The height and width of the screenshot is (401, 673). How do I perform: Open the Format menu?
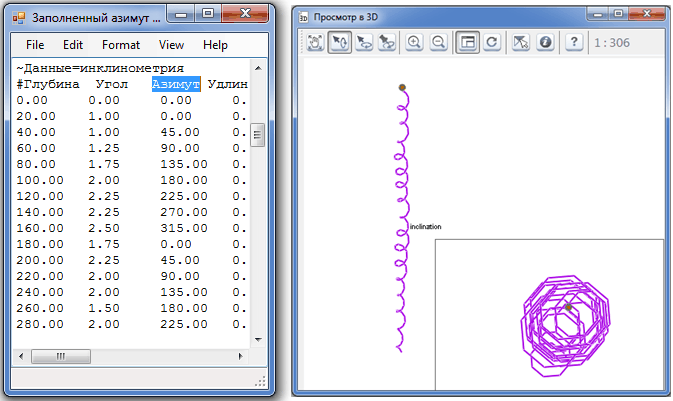[121, 45]
